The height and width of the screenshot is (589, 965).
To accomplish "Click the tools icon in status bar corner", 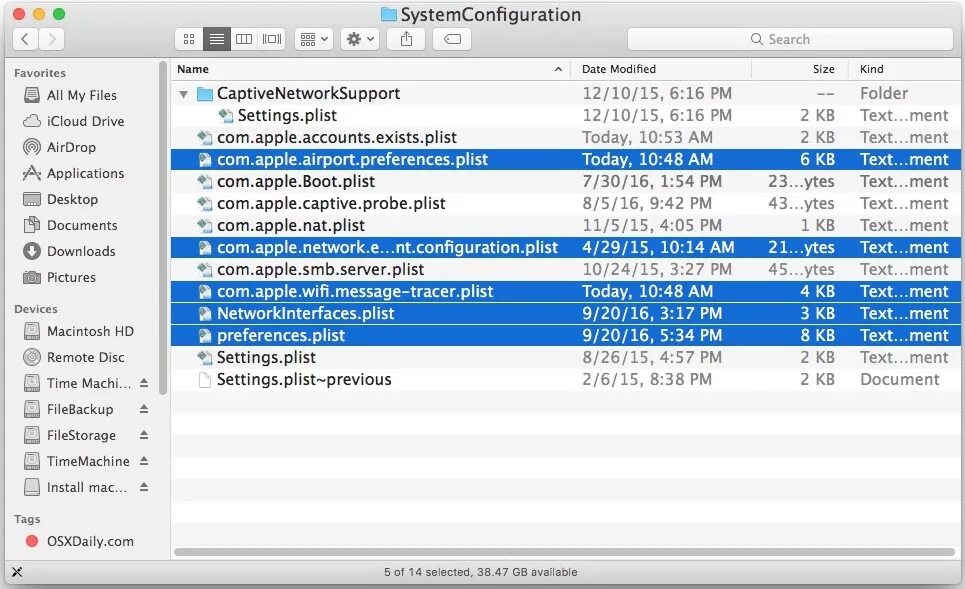I will [17, 572].
